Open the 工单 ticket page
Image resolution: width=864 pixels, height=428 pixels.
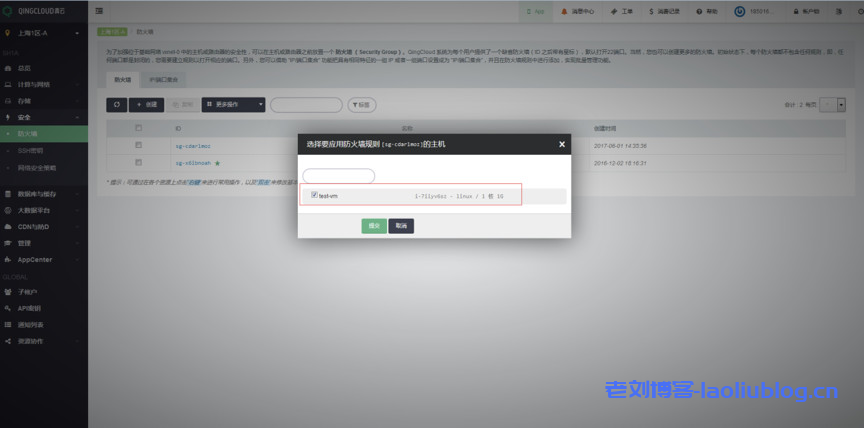point(622,12)
